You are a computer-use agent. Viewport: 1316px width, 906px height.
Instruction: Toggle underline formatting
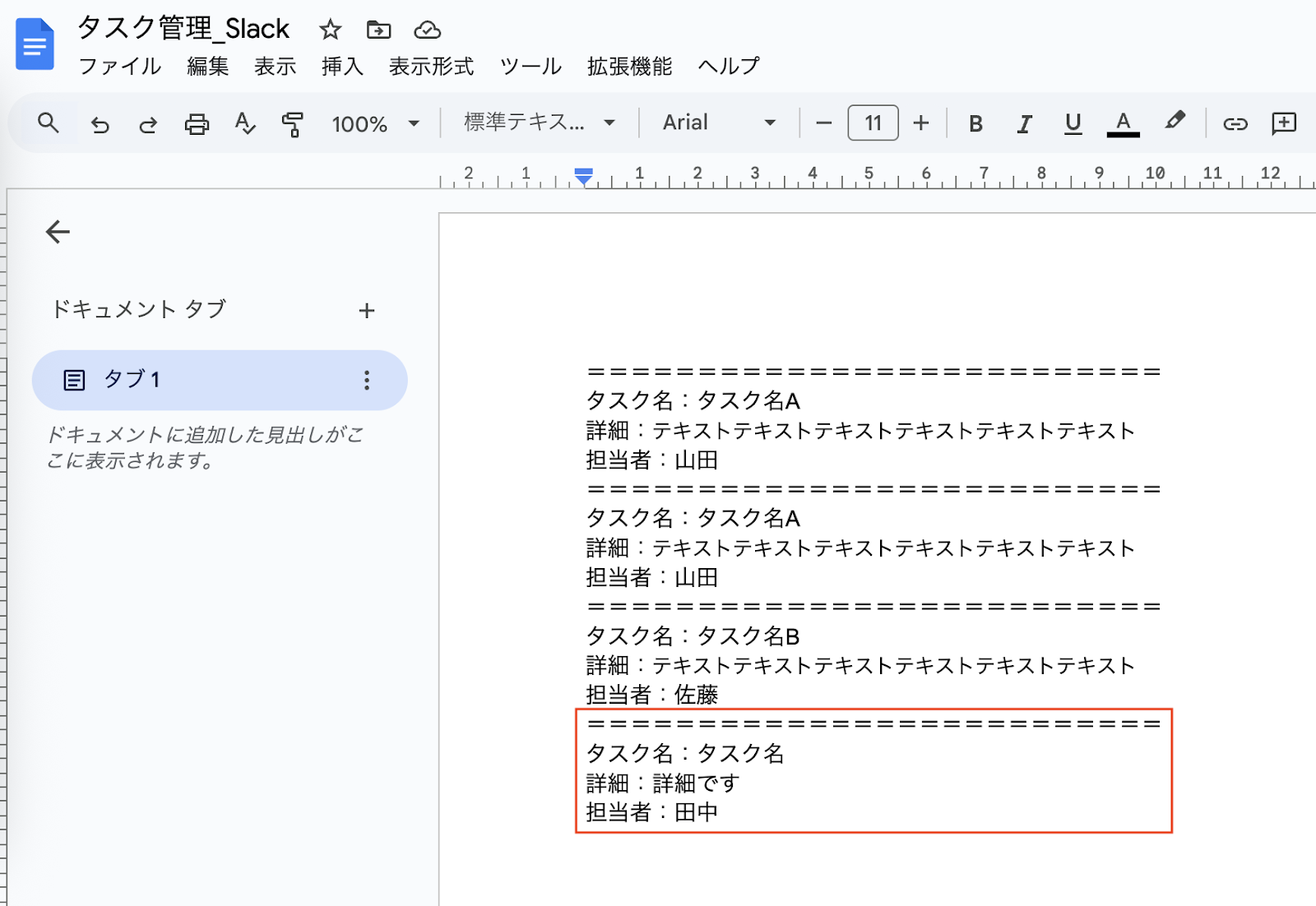(1073, 124)
